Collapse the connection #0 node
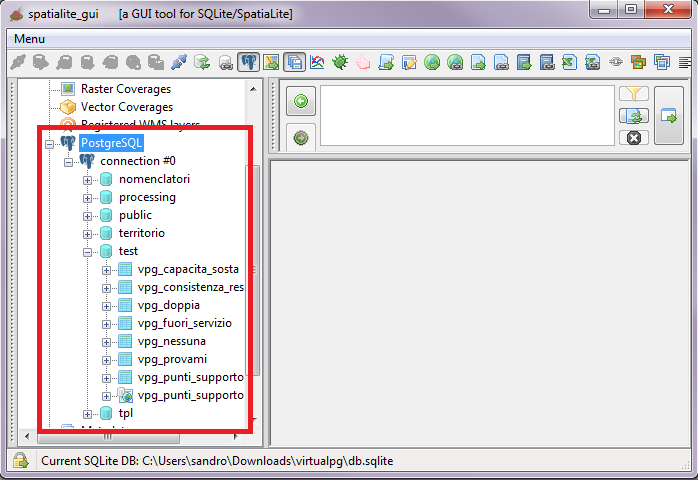The width and height of the screenshot is (698, 480). 68,162
